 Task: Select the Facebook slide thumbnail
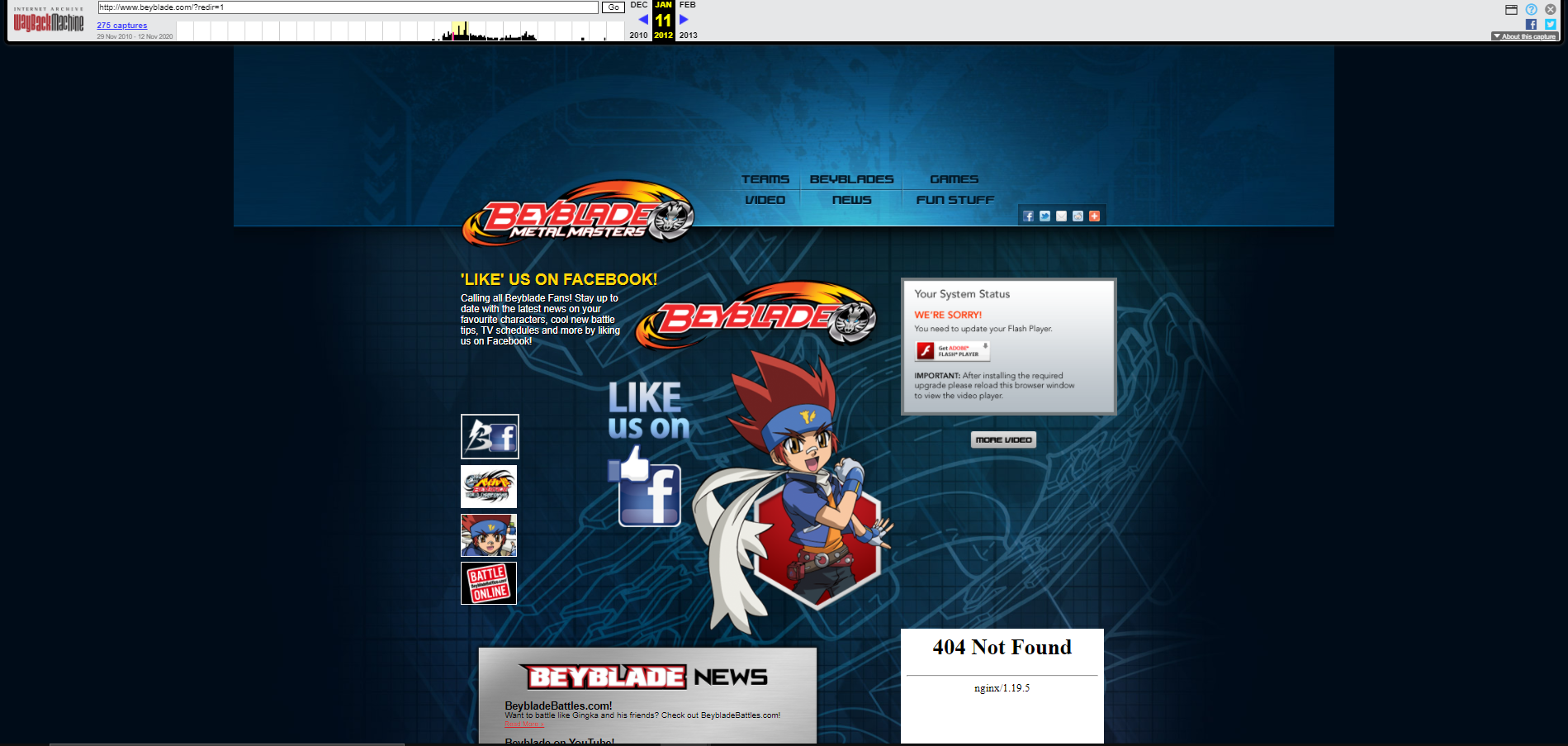[490, 436]
